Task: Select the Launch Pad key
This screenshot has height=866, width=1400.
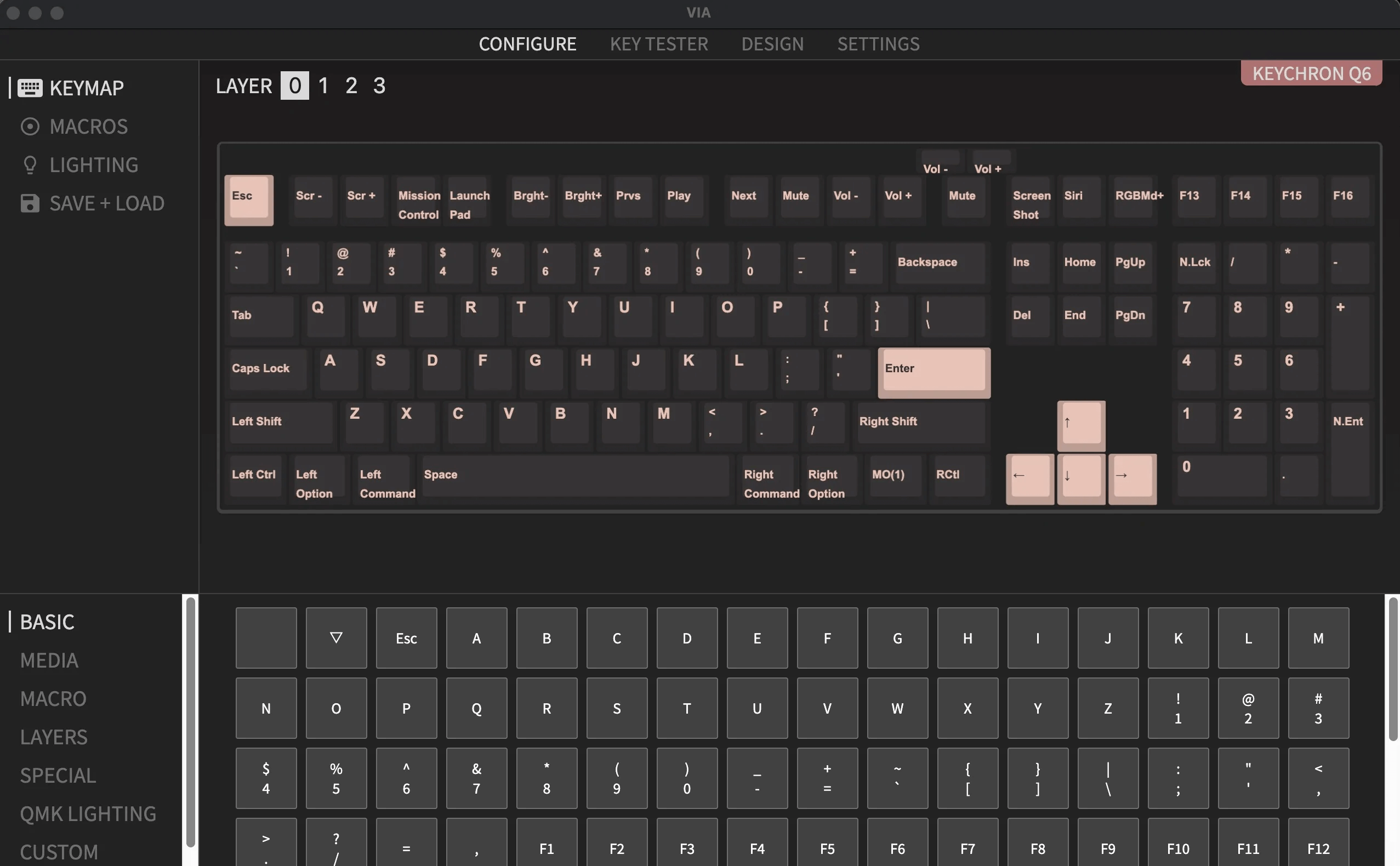Action: 469,201
